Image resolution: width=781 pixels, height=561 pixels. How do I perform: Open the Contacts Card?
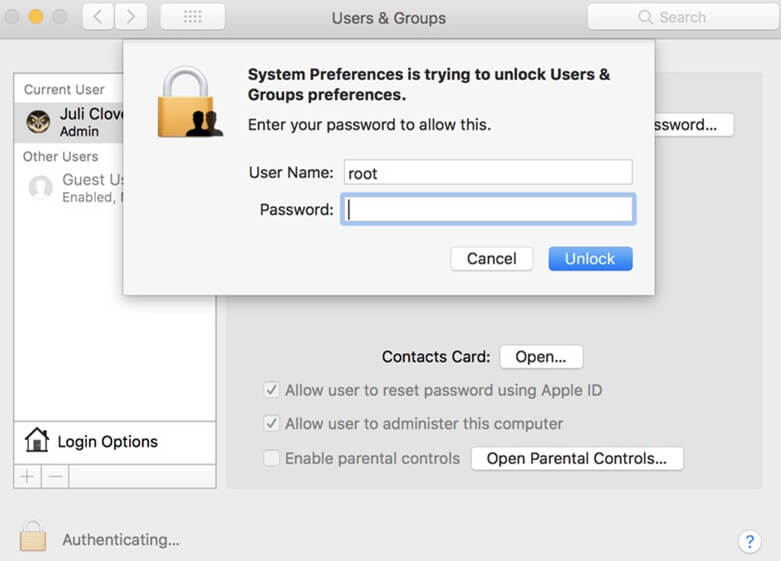tap(541, 357)
